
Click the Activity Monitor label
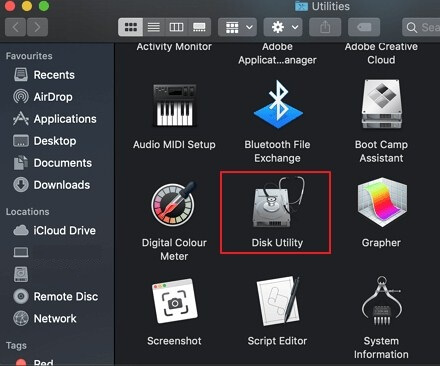[174, 47]
